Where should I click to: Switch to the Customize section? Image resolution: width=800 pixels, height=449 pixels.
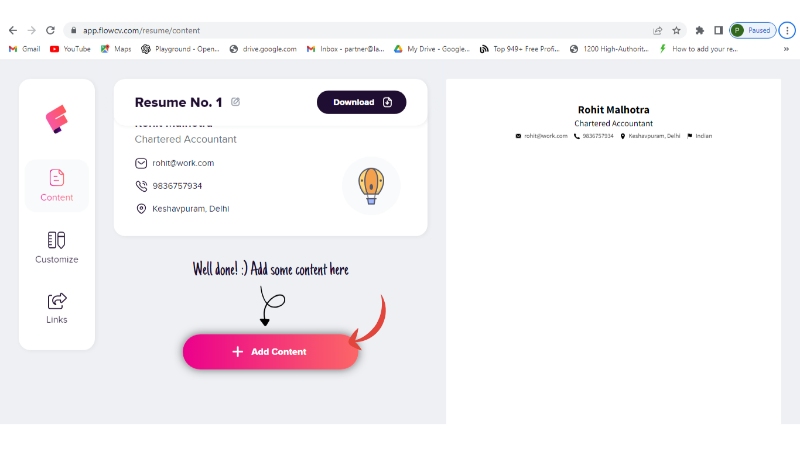pyautogui.click(x=57, y=247)
